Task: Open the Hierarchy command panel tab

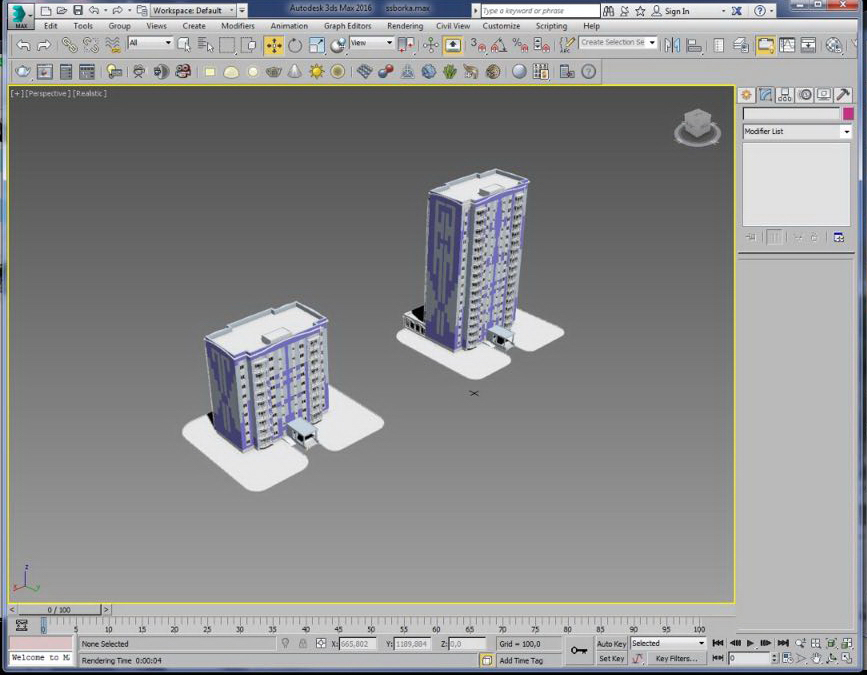Action: coord(785,95)
